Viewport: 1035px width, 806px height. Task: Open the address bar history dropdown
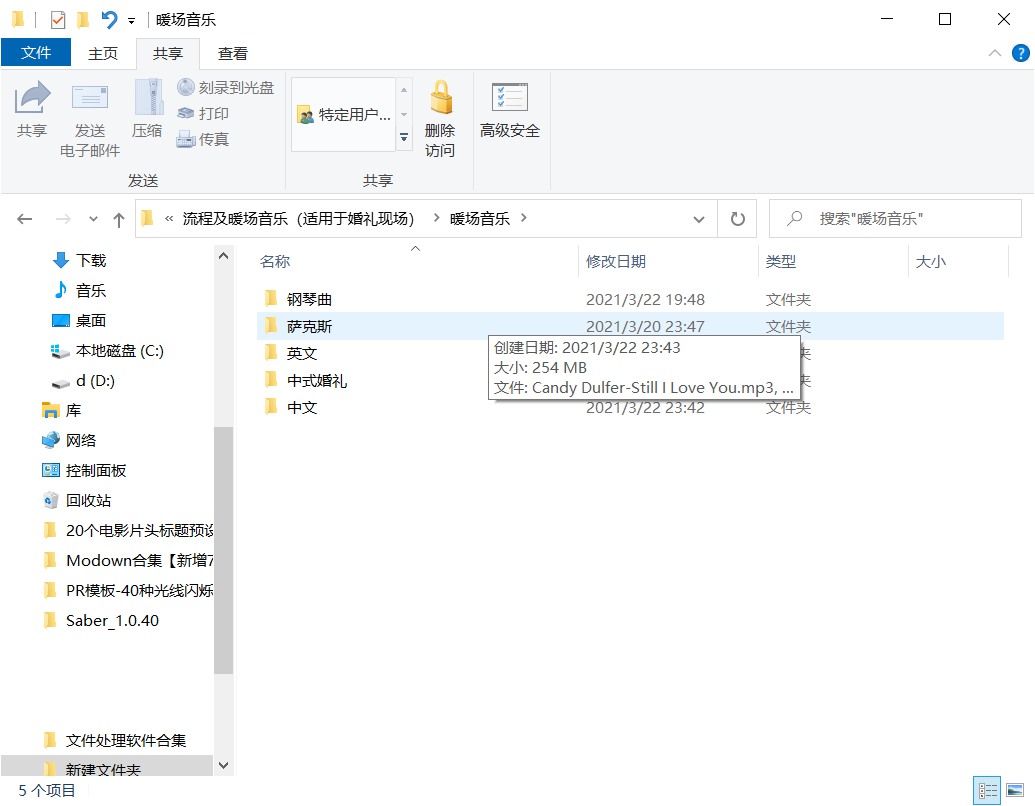click(x=698, y=219)
